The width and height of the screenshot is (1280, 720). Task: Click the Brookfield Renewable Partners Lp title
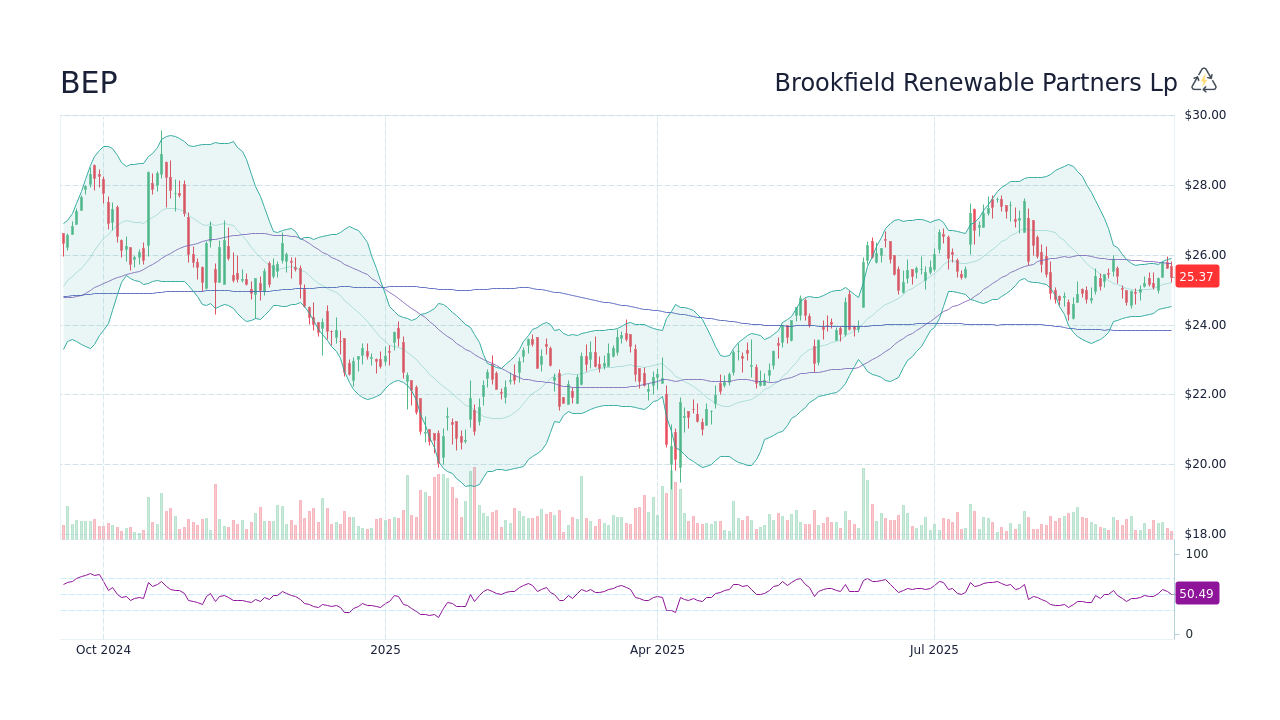976,83
